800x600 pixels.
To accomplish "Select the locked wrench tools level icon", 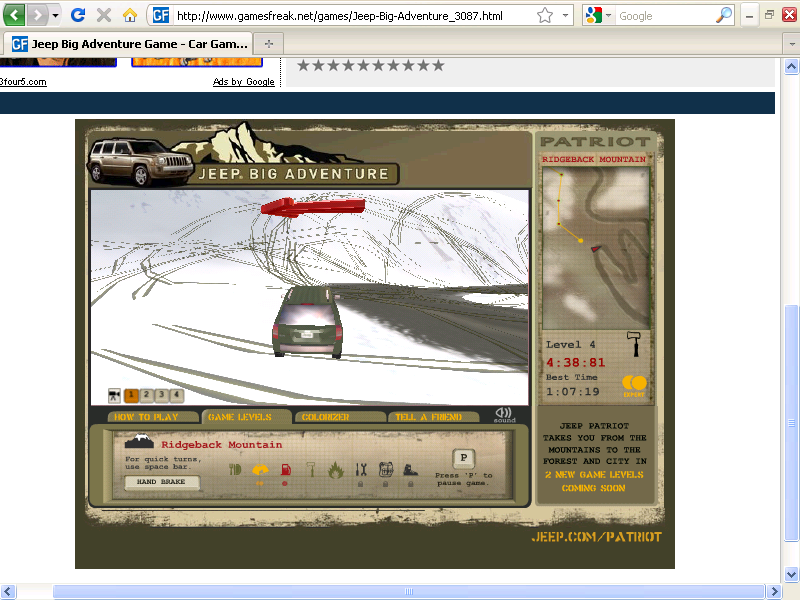I will coord(361,469).
